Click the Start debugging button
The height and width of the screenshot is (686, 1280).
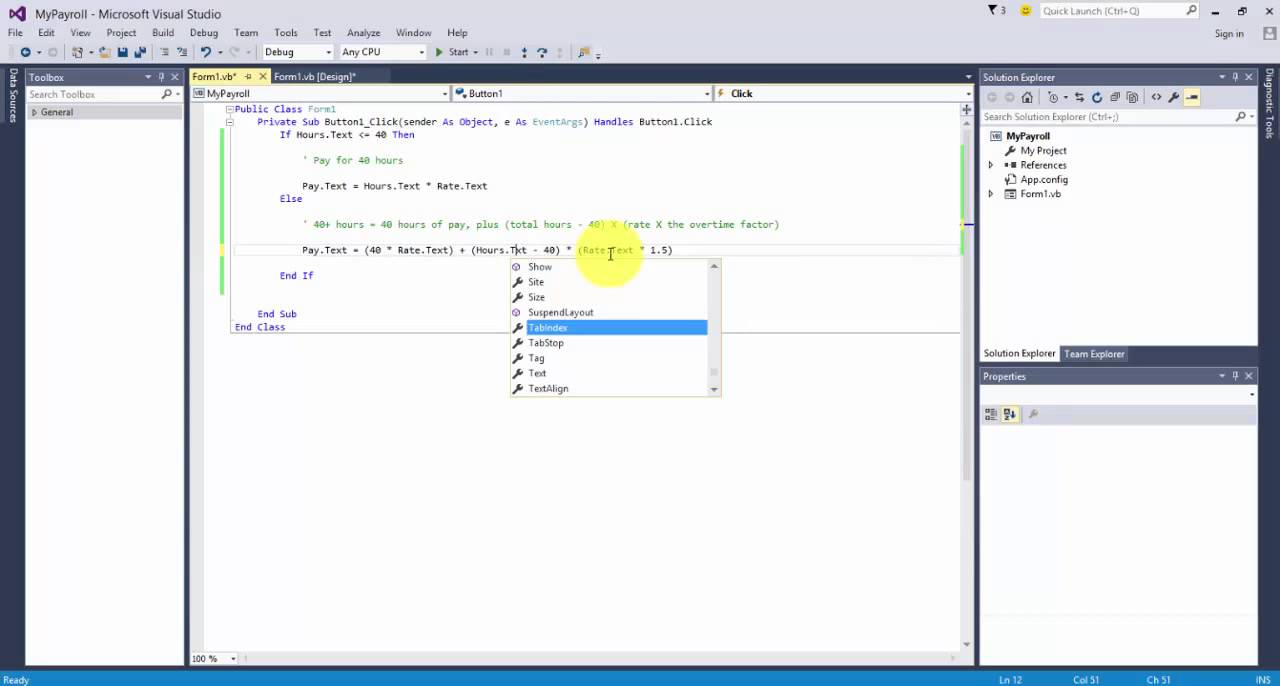pos(451,52)
